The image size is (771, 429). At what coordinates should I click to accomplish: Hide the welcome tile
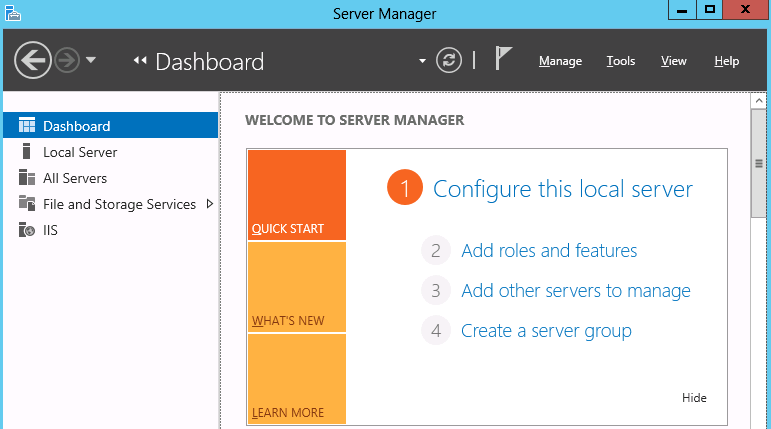(x=694, y=398)
